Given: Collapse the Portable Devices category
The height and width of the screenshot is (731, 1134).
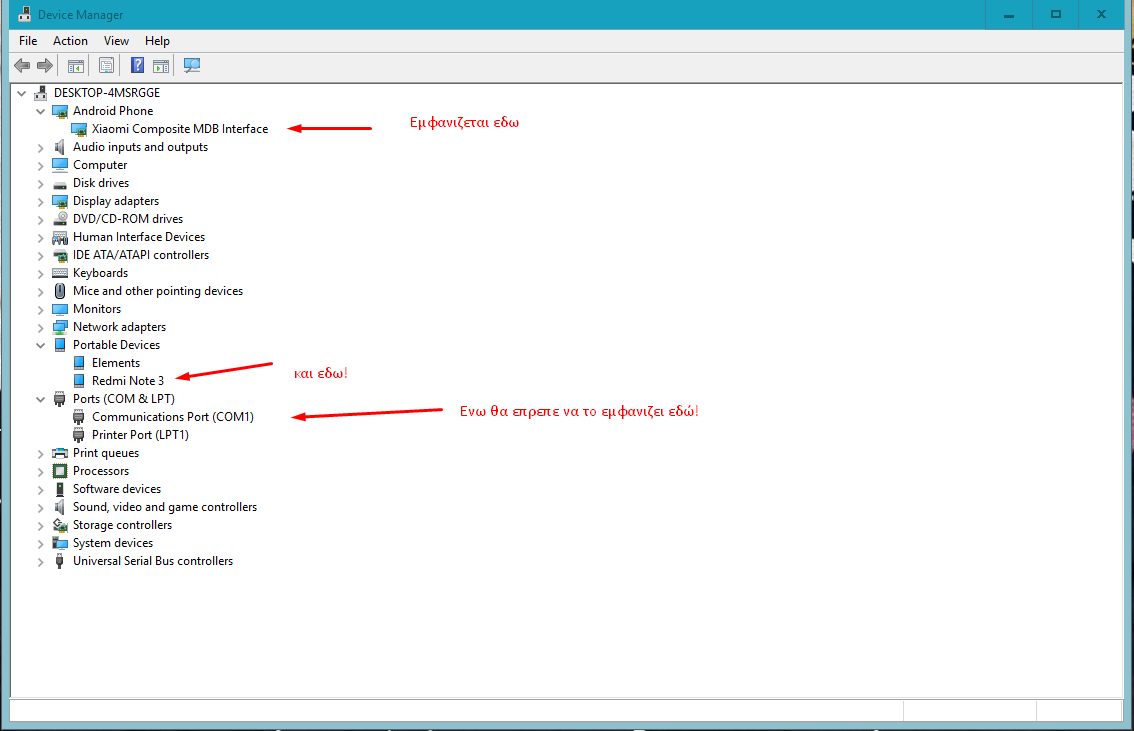Looking at the screenshot, I should point(40,346).
